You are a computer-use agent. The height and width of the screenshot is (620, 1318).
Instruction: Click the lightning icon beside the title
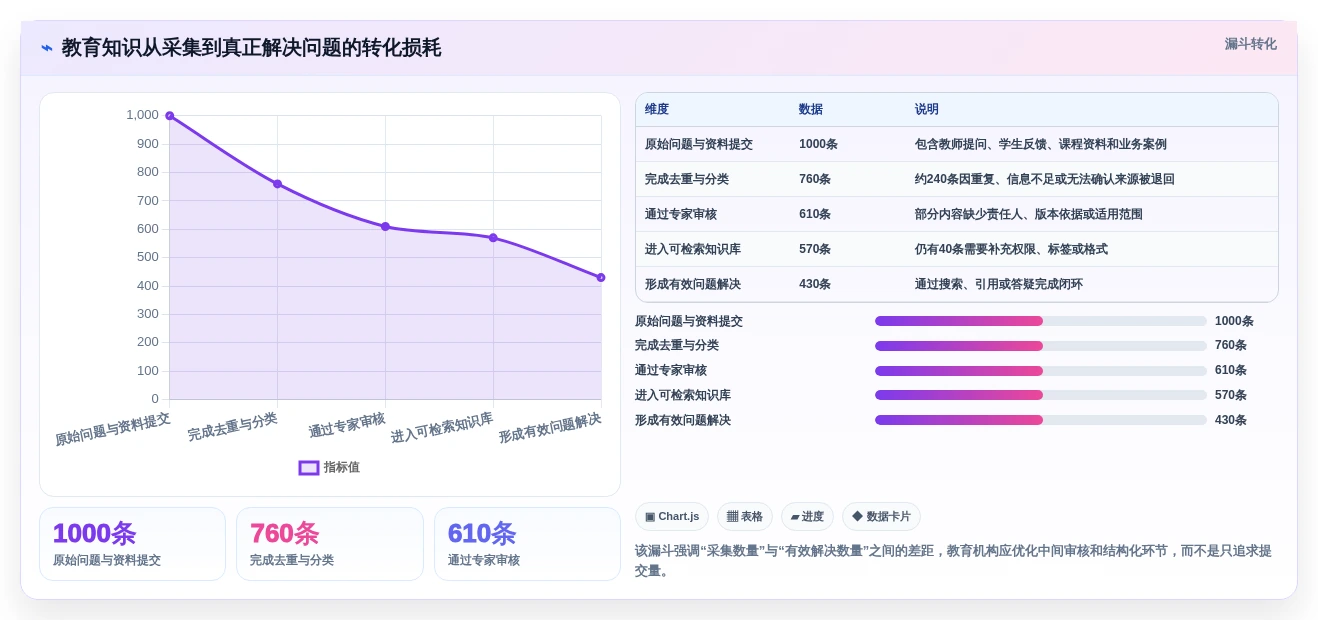(46, 48)
